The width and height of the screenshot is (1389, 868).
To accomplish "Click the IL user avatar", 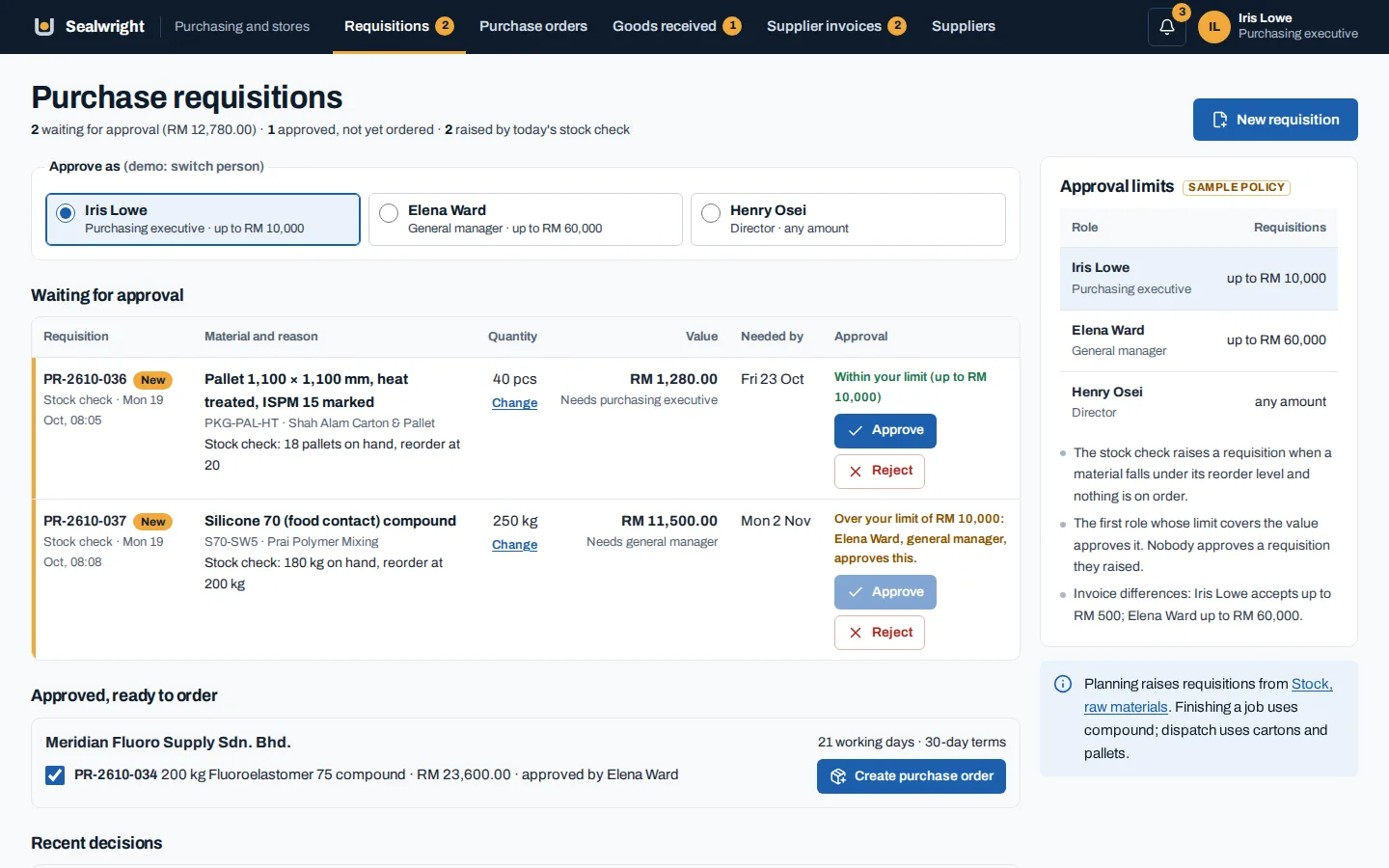I will pyautogui.click(x=1214, y=27).
